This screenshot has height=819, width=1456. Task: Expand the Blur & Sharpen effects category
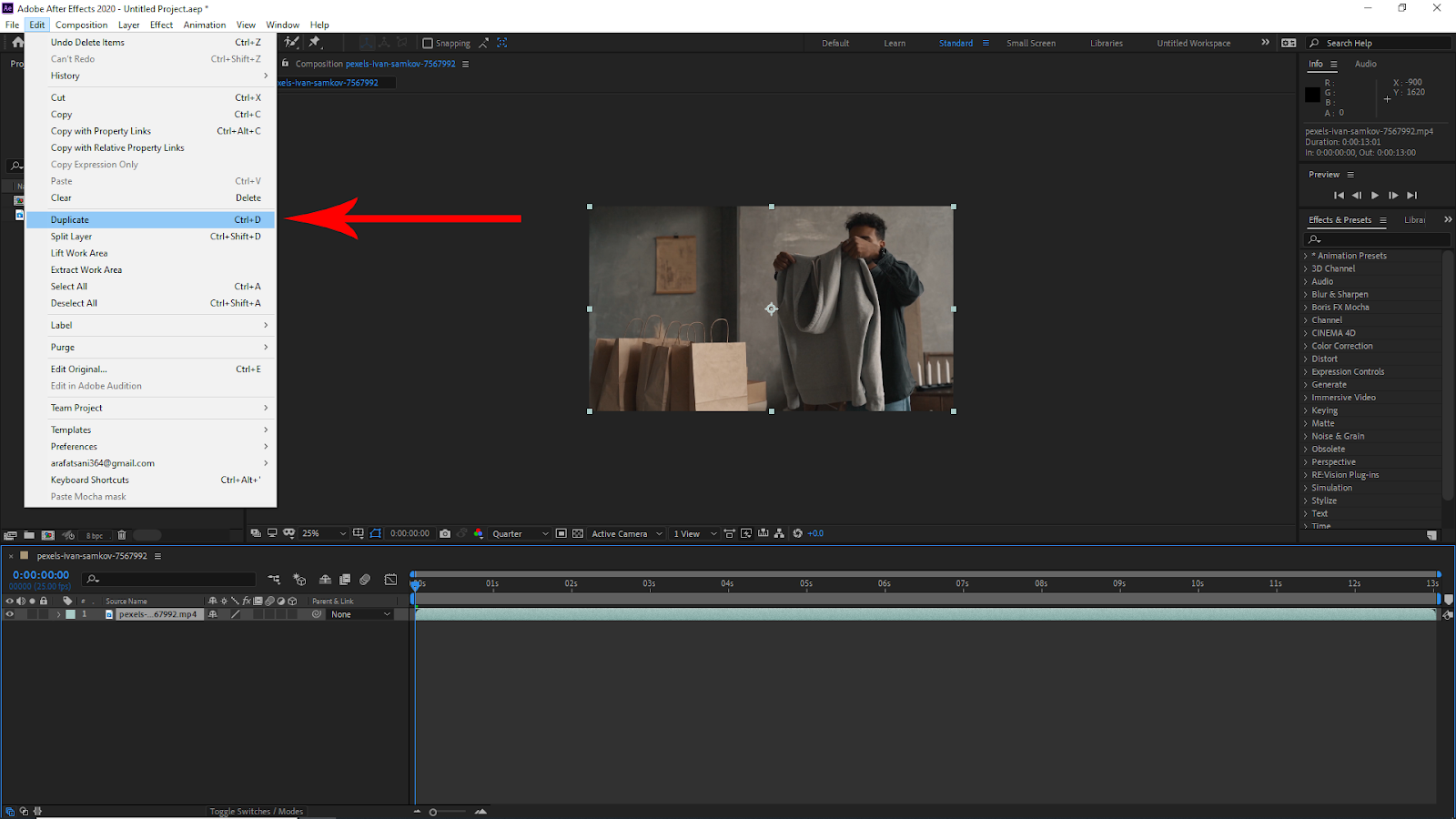pyautogui.click(x=1339, y=295)
